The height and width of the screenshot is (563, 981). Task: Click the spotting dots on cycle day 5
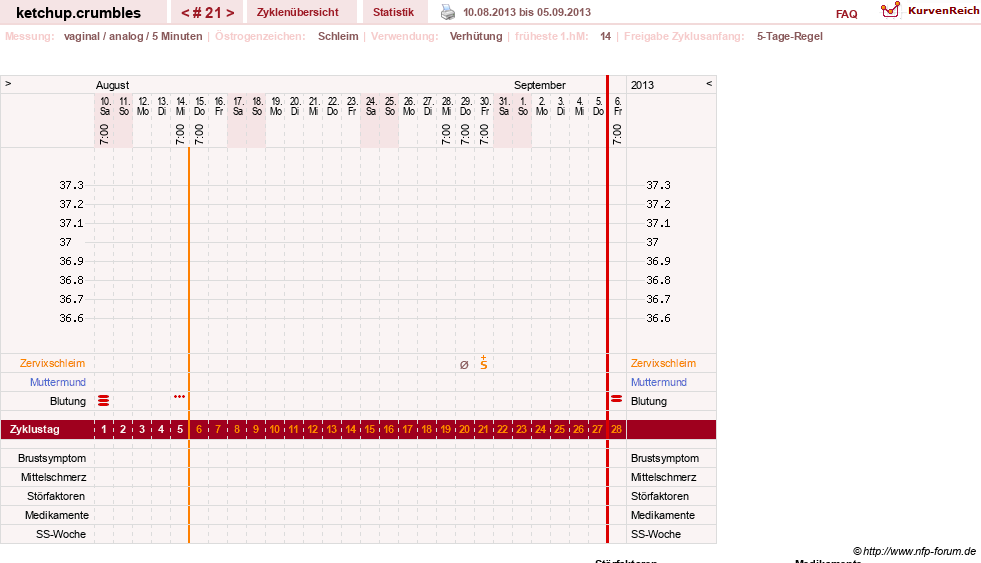pos(180,397)
